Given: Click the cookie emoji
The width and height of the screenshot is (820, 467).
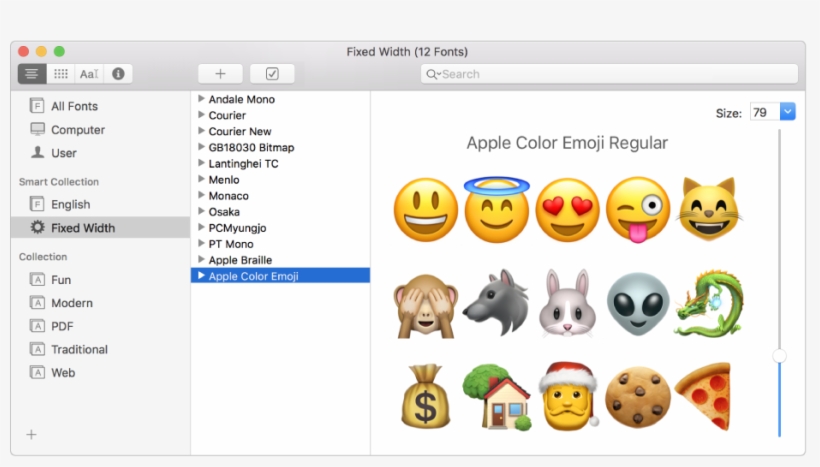Looking at the screenshot, I should point(638,397).
